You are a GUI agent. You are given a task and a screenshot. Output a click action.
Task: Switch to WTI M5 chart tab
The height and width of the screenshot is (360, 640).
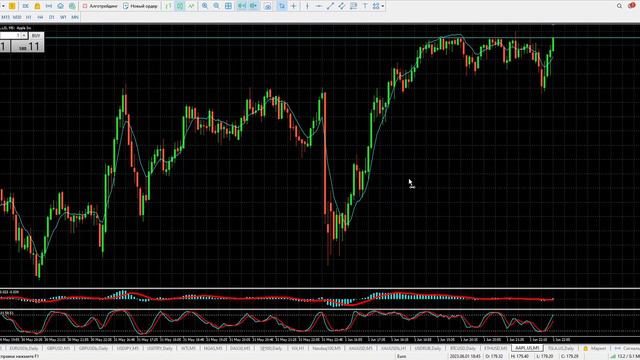coord(188,348)
